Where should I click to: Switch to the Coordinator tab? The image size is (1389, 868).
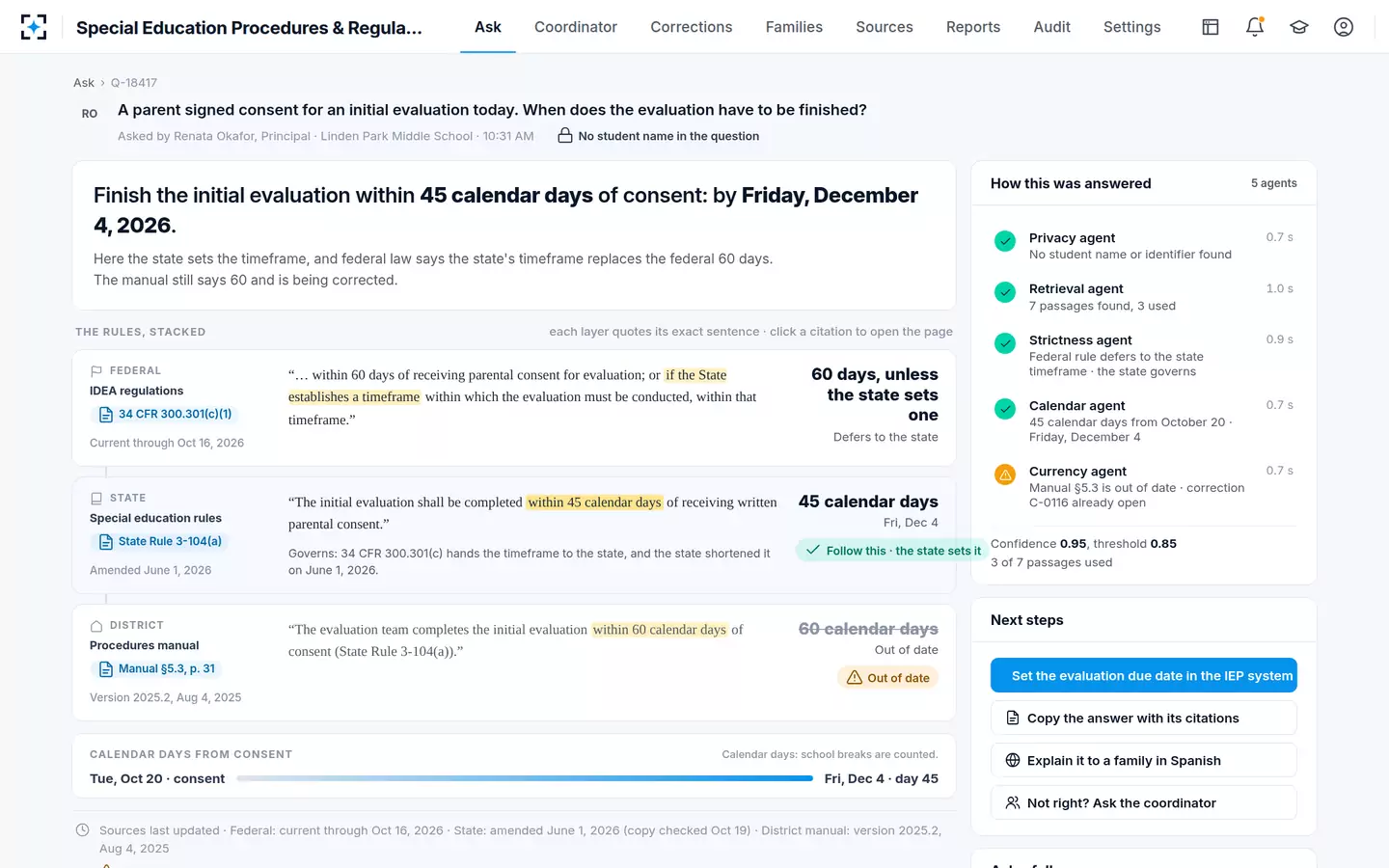click(x=576, y=27)
